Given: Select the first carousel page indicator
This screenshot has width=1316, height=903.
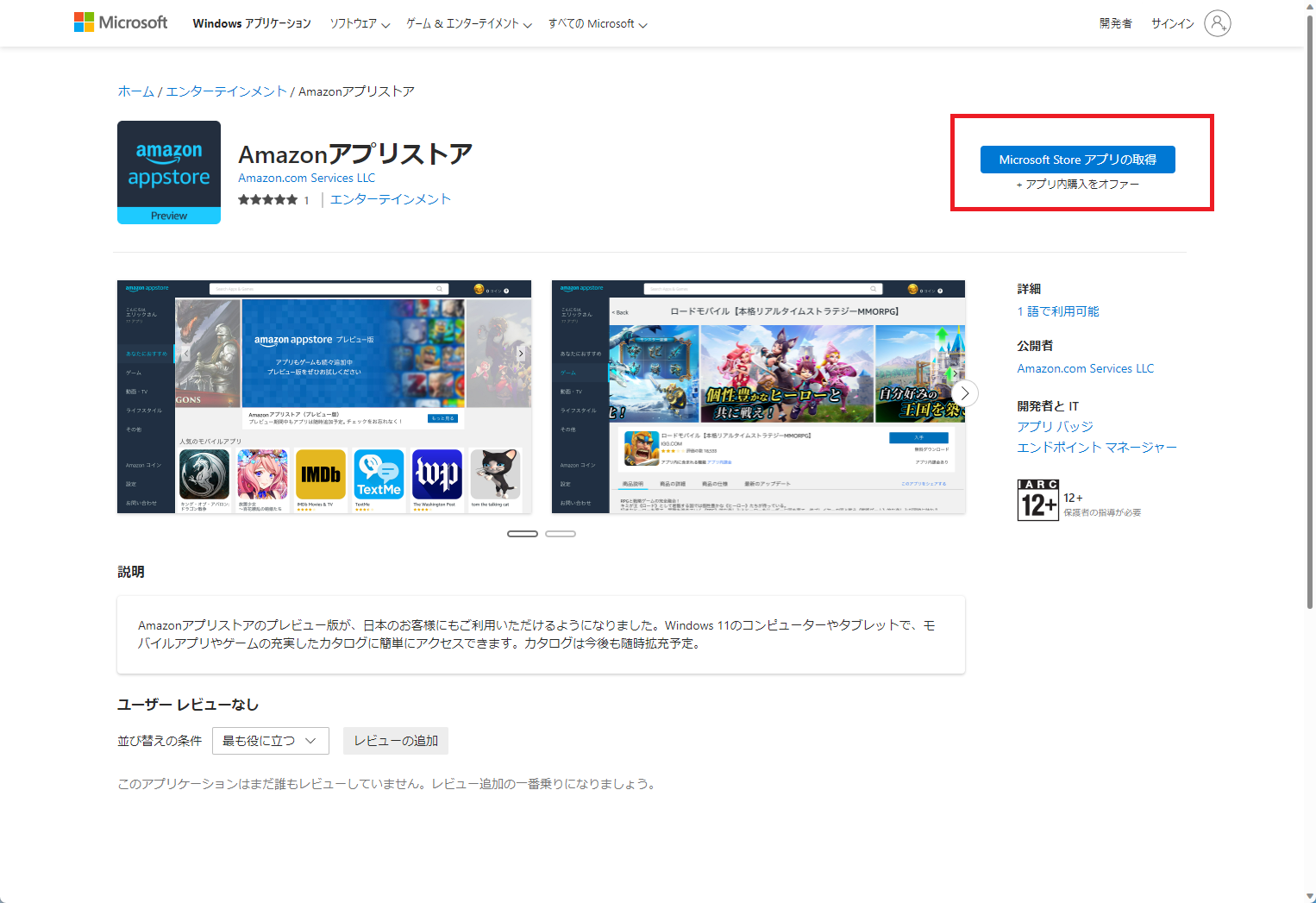Looking at the screenshot, I should pos(523,534).
